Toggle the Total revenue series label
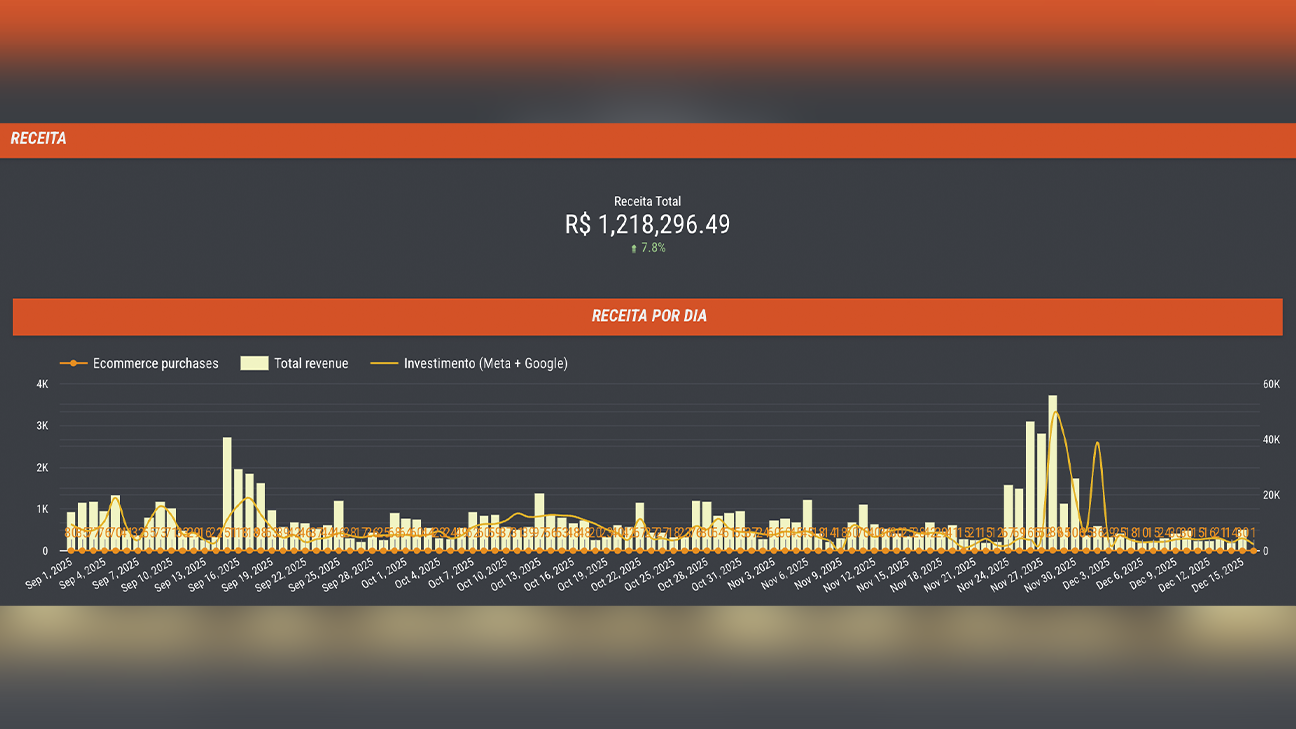Image resolution: width=1296 pixels, height=729 pixels. (x=311, y=364)
